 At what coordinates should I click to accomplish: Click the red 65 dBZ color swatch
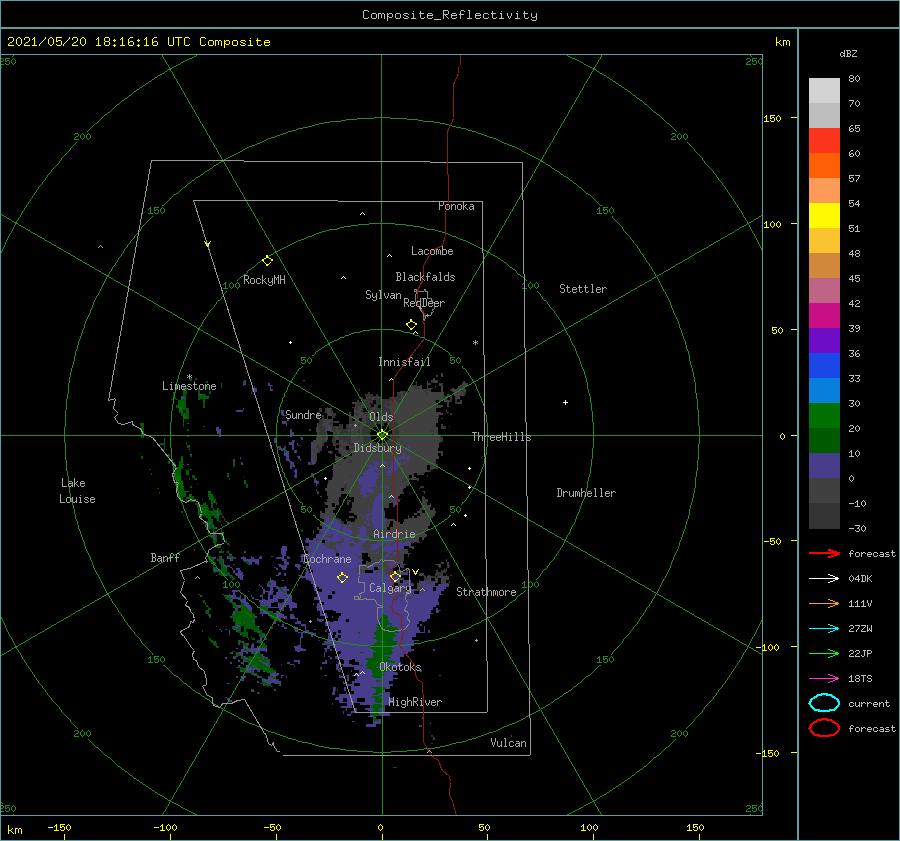coord(824,140)
